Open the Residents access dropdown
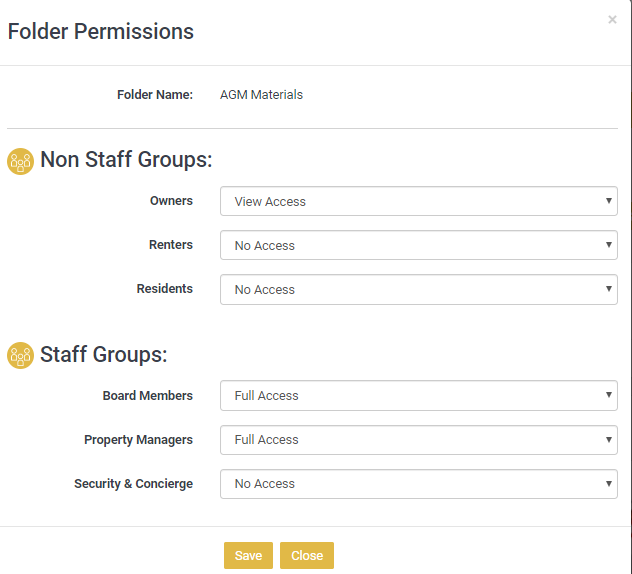 [418, 289]
